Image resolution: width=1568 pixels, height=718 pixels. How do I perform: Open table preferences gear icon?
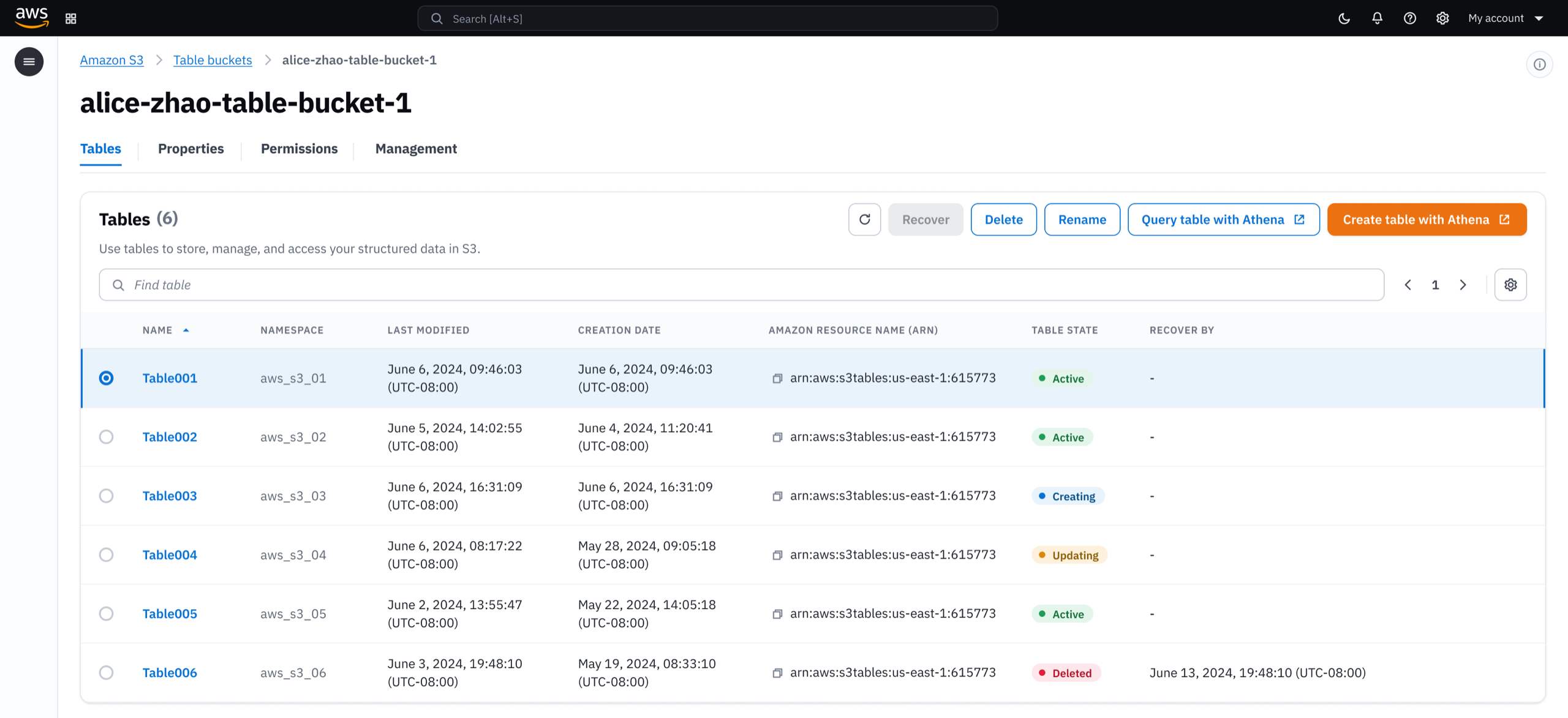pyautogui.click(x=1510, y=285)
